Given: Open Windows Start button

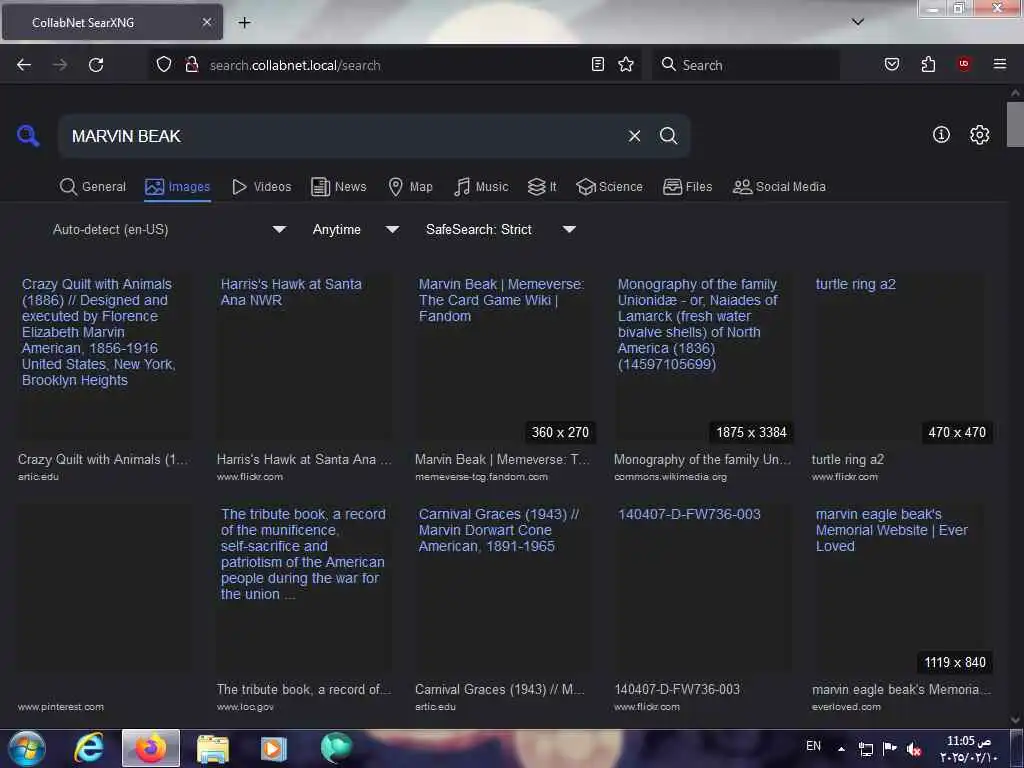Looking at the screenshot, I should pos(26,748).
